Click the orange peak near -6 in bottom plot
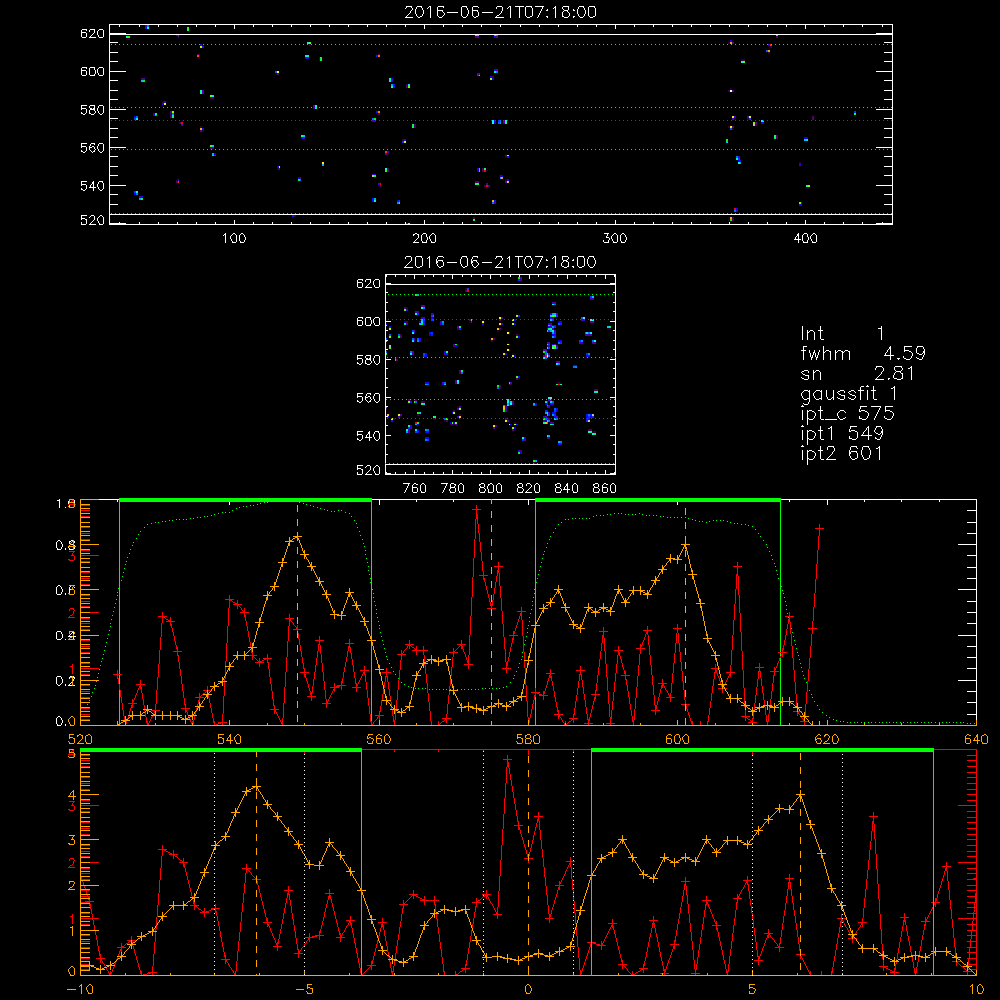This screenshot has width=1000, height=1000. point(256,786)
